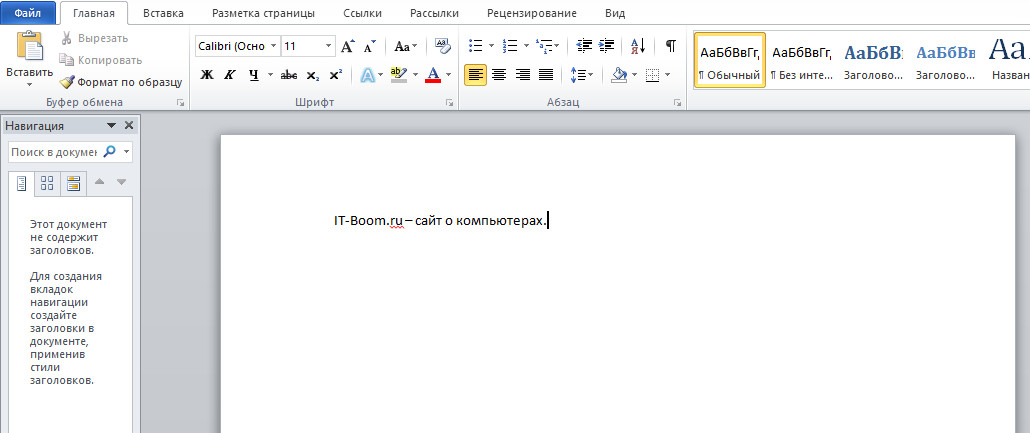The height and width of the screenshot is (433, 1030).
Task: Open highlight color dropdown arrow
Action: tap(415, 75)
